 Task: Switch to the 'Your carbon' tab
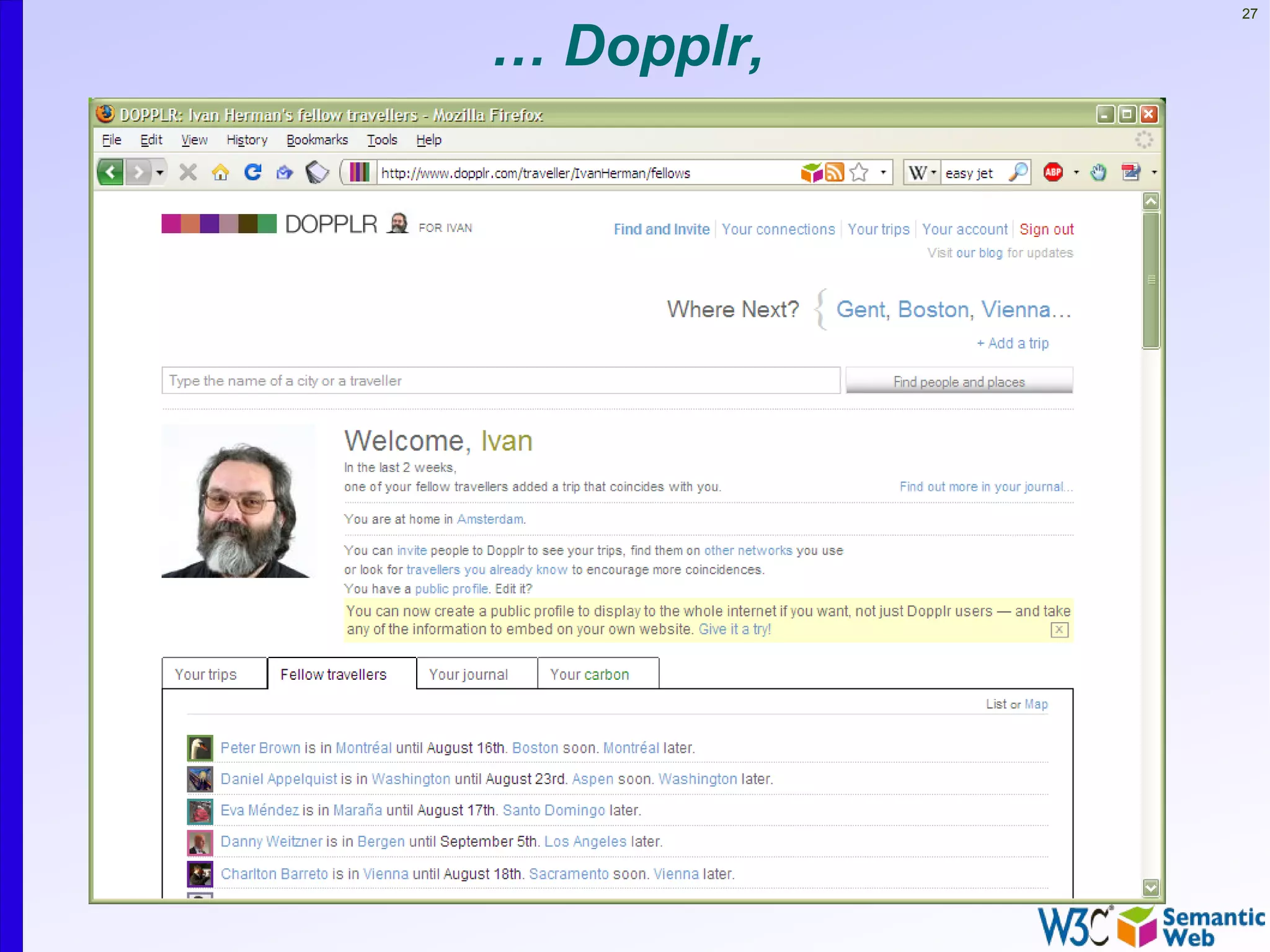click(598, 674)
